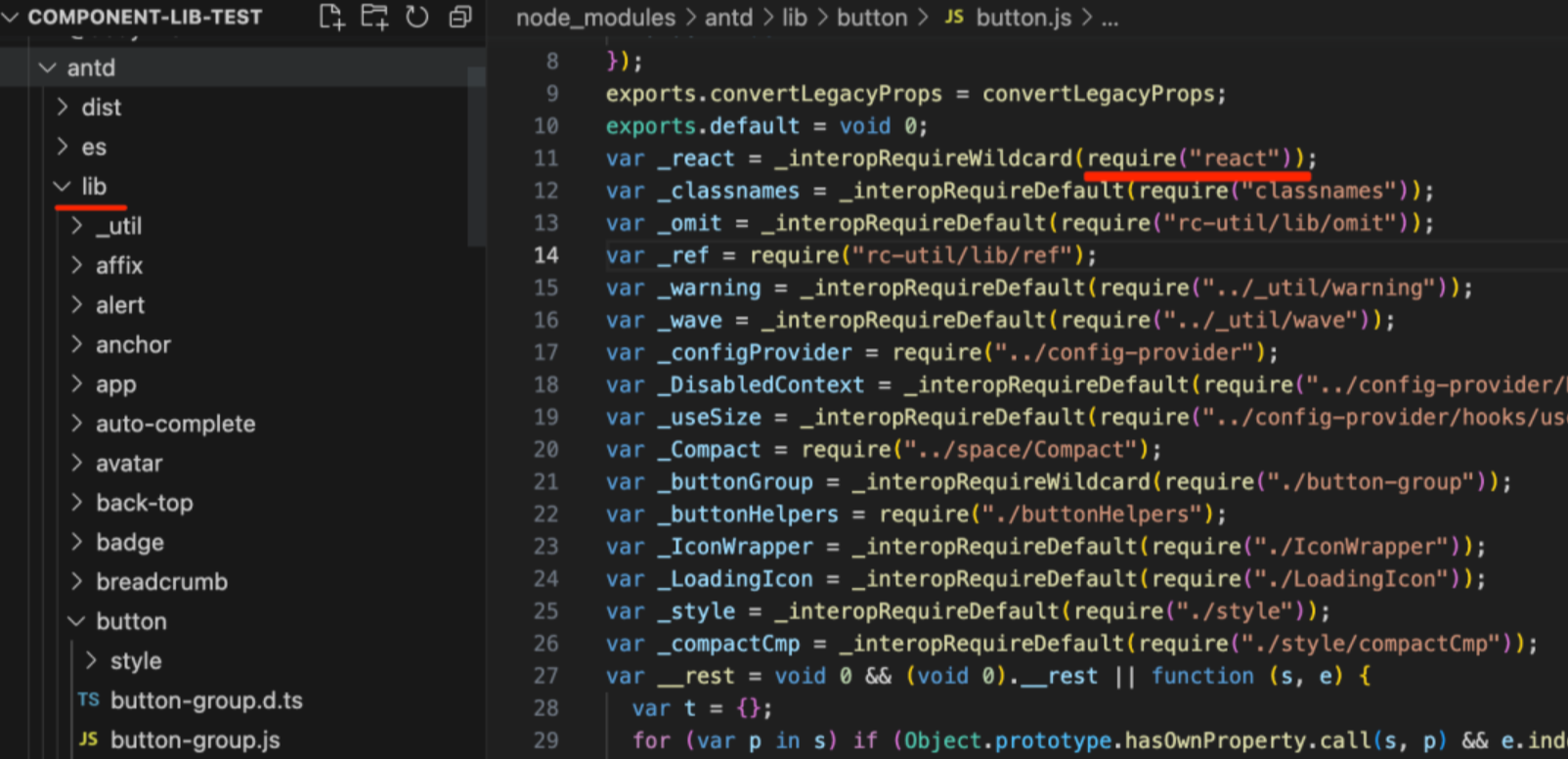Click the explorer panel vertical scrollbar
The width and height of the screenshot is (1568, 759).
(476, 156)
